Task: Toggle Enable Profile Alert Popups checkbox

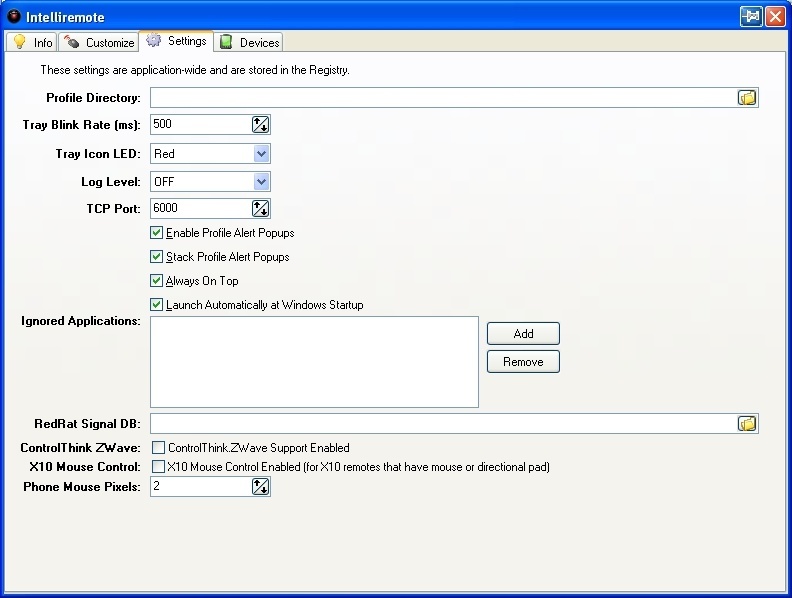Action: pos(157,233)
